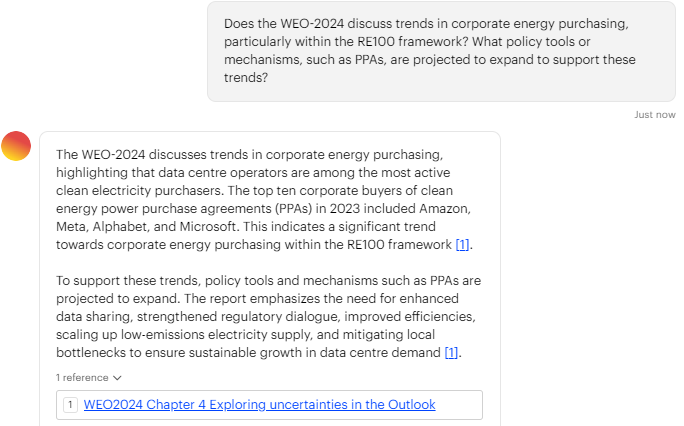
Task: Open citation [1] after "RE100 framework"
Action: click(462, 245)
